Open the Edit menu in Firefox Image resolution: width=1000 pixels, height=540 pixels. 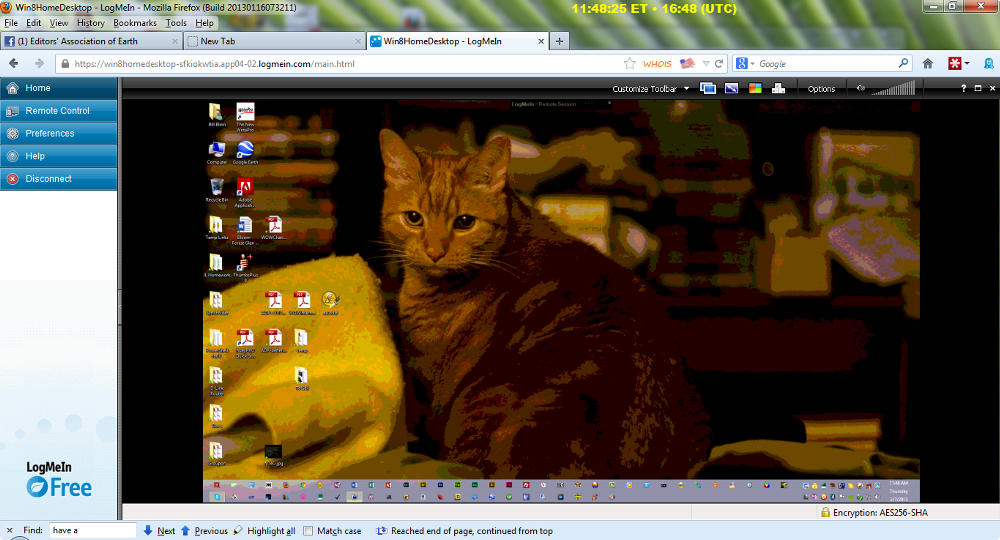coord(34,23)
